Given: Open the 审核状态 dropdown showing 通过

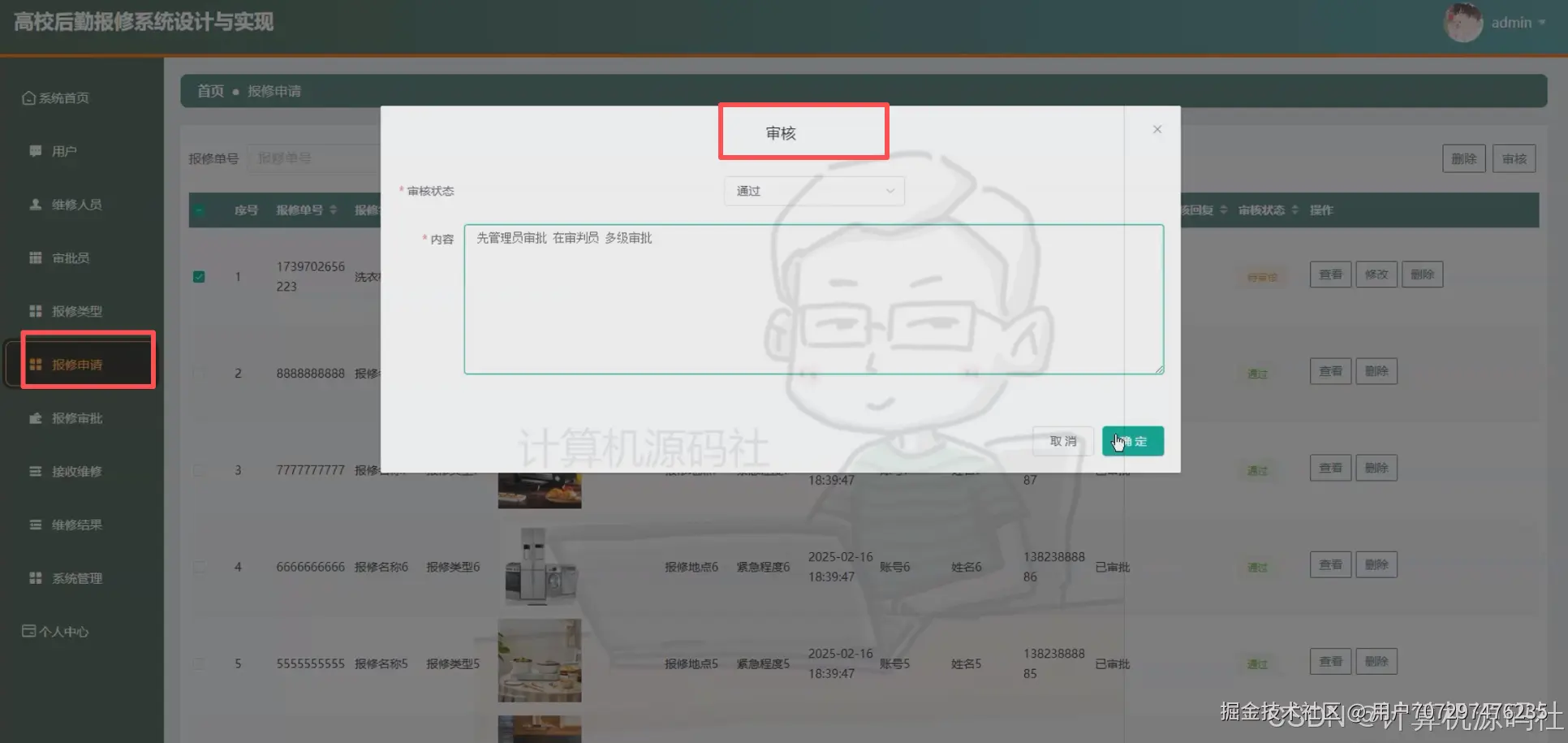Looking at the screenshot, I should 813,191.
